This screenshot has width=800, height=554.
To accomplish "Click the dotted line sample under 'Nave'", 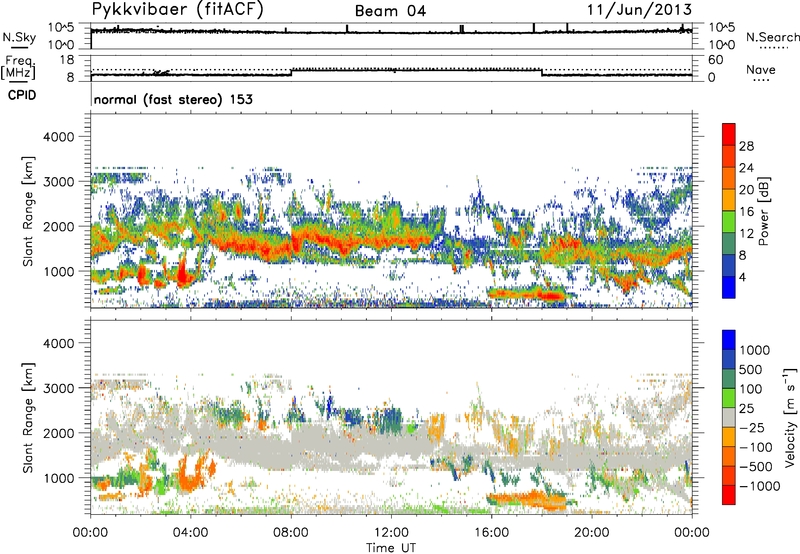I will tap(761, 81).
